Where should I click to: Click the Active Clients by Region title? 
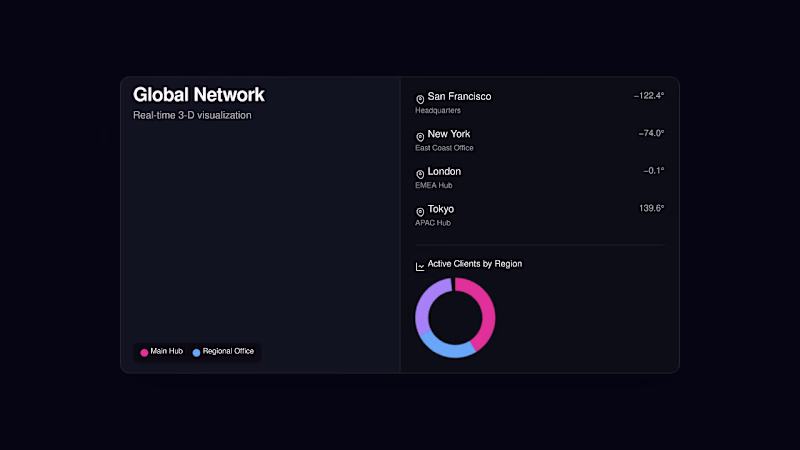474,264
